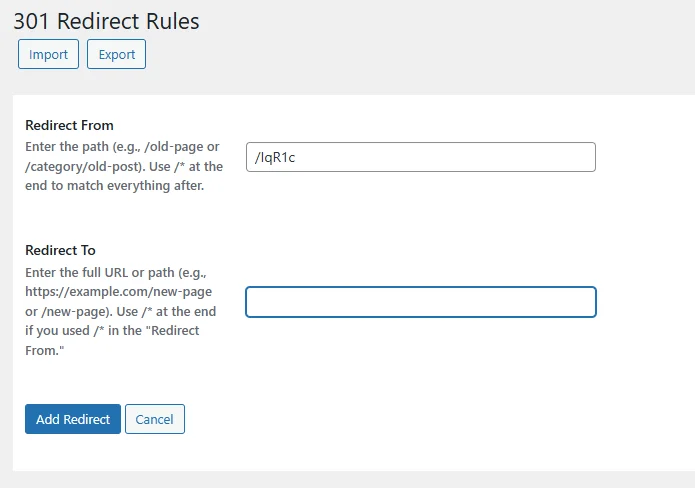Click the bold Redirect To label
This screenshot has height=488, width=695.
(60, 250)
